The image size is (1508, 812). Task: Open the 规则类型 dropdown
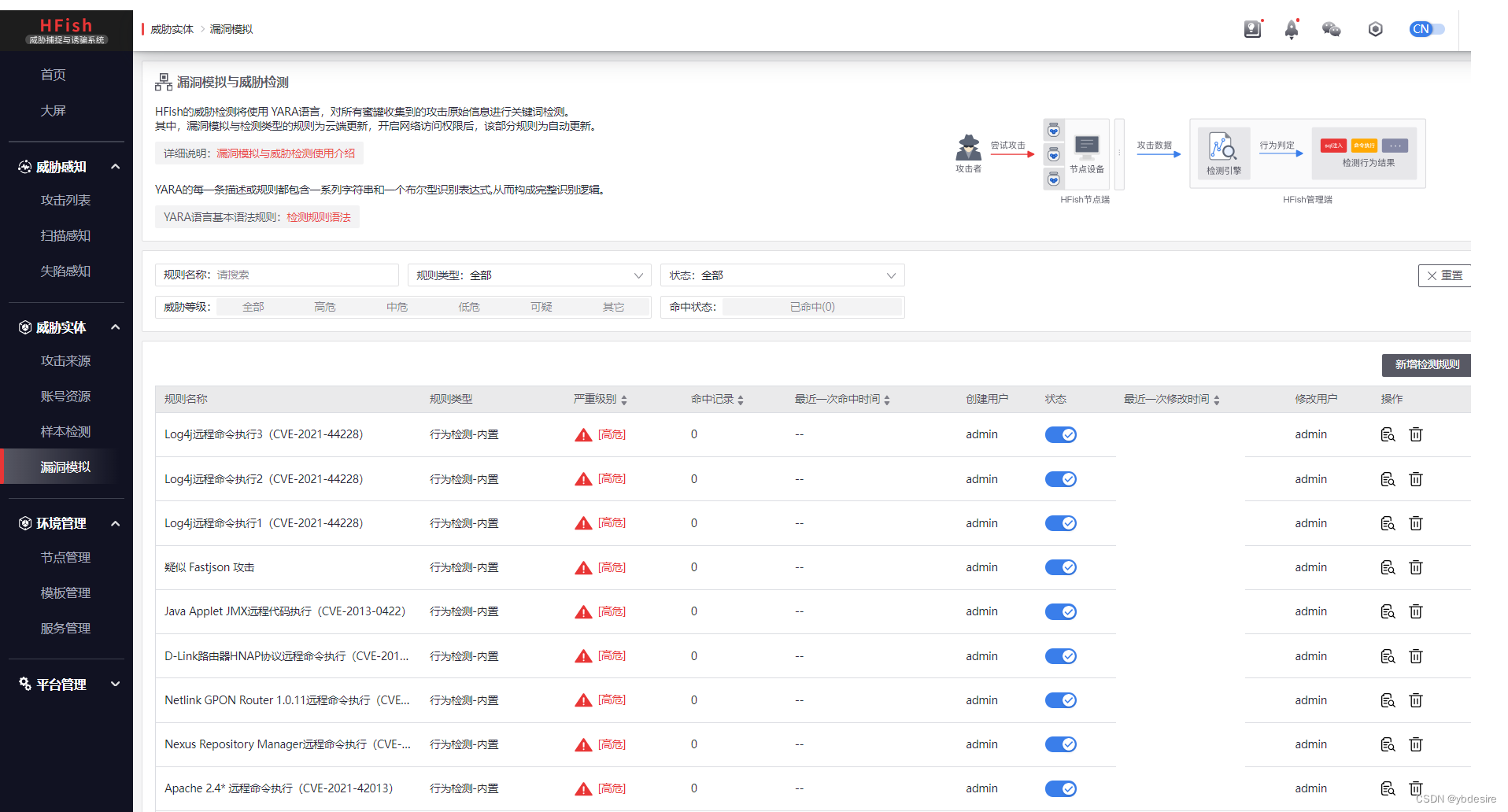tap(530, 275)
